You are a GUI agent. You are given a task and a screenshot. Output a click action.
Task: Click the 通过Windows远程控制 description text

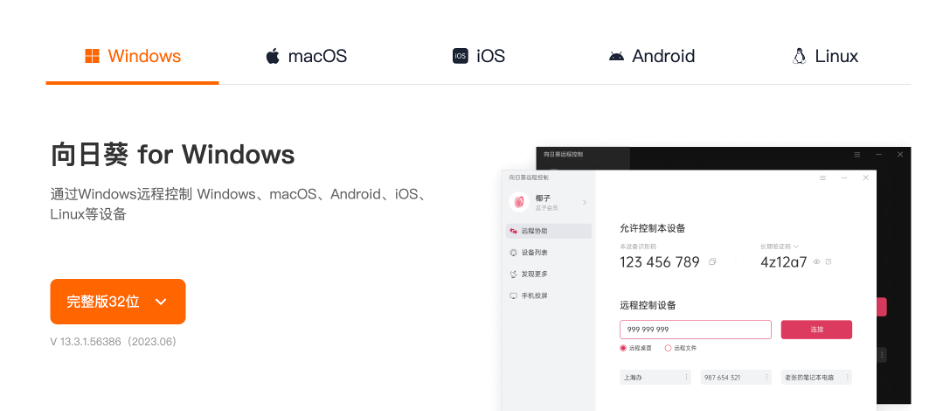(x=239, y=204)
